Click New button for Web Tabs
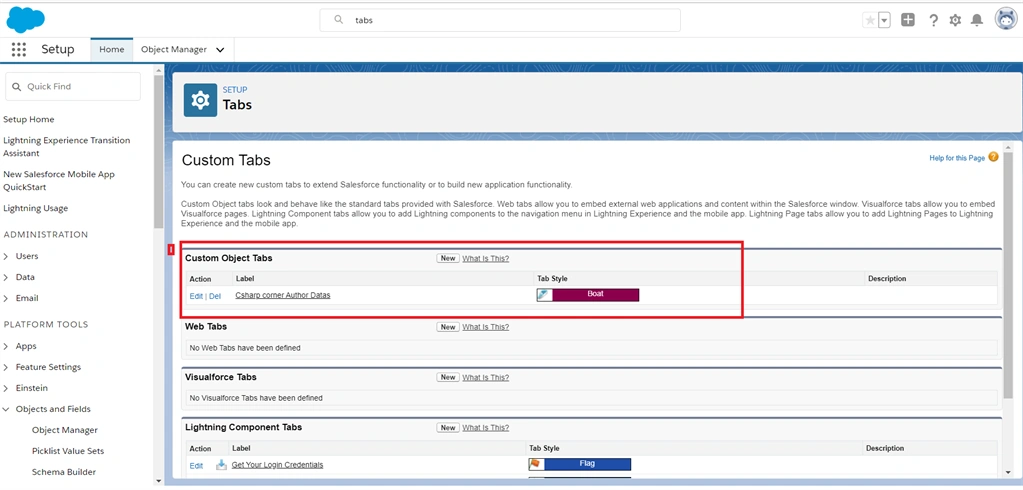The image size is (1023, 490). [448, 327]
